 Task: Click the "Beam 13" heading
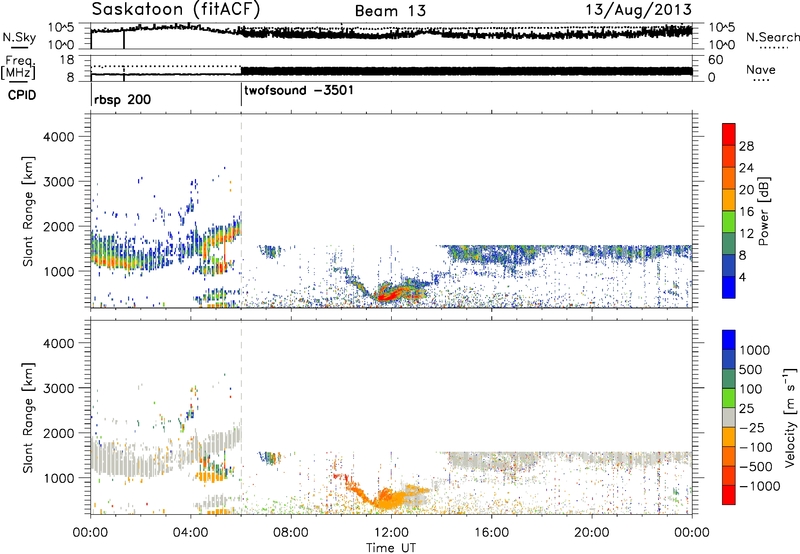click(x=390, y=11)
